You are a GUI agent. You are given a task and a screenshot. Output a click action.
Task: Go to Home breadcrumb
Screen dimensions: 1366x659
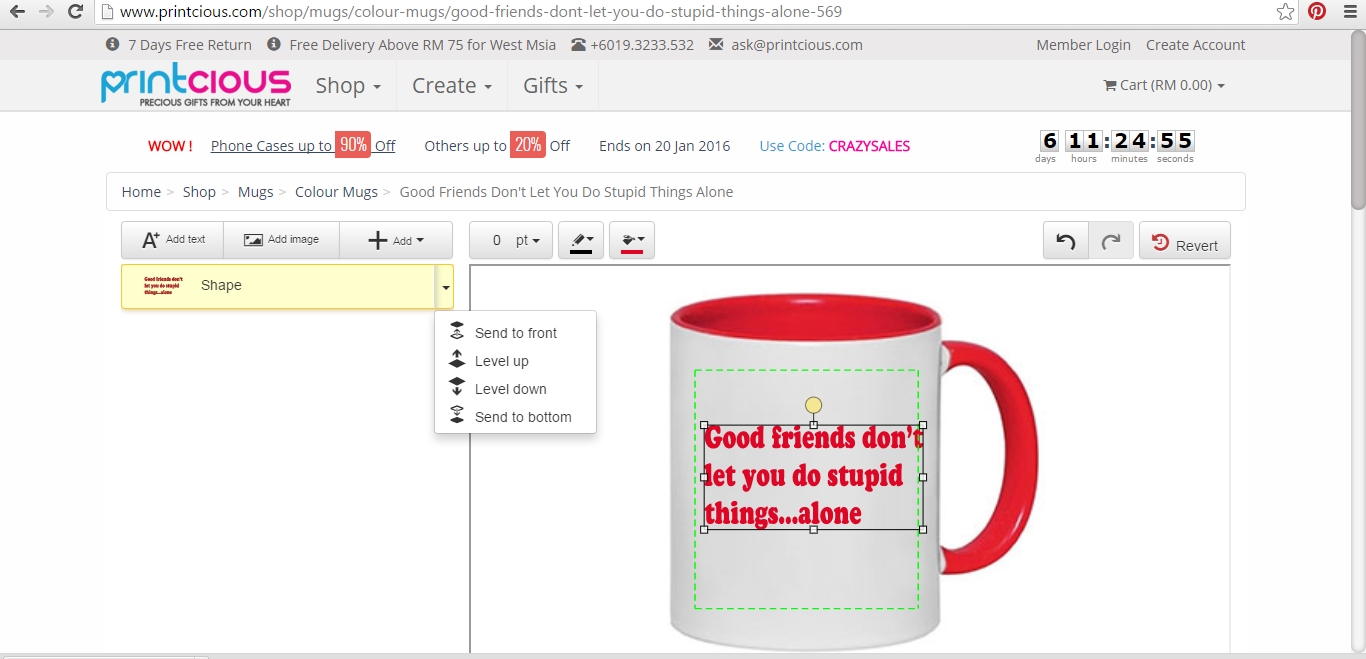point(141,192)
